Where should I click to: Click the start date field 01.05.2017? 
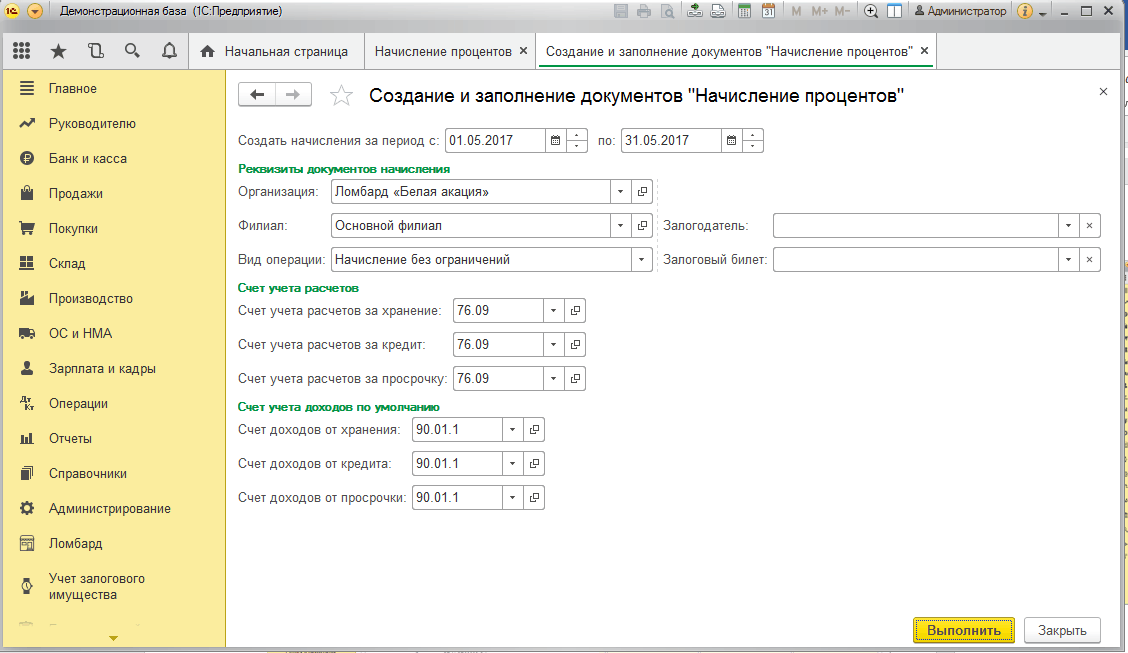[496, 140]
